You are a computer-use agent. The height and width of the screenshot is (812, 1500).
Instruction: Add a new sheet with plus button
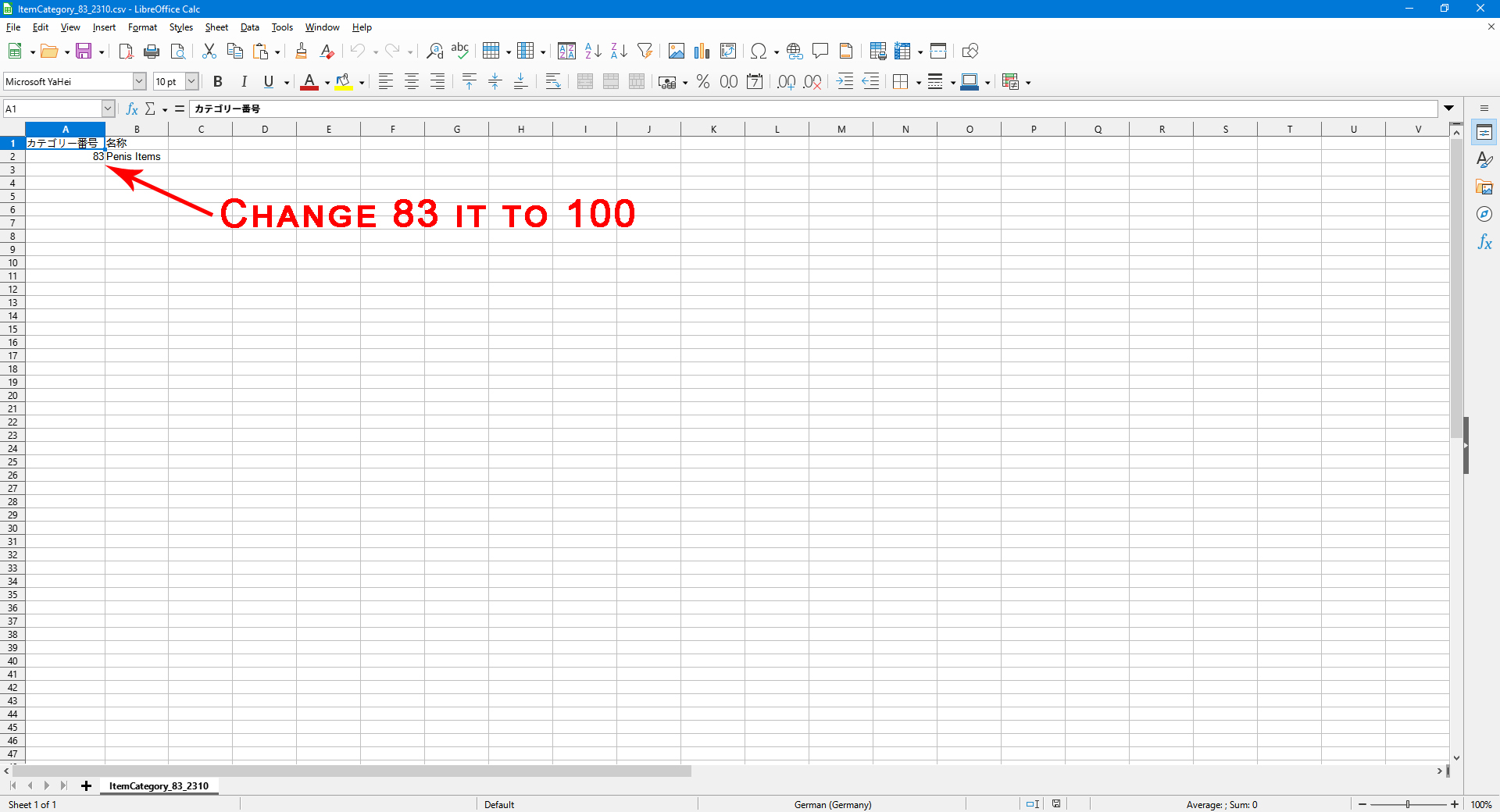coord(86,785)
